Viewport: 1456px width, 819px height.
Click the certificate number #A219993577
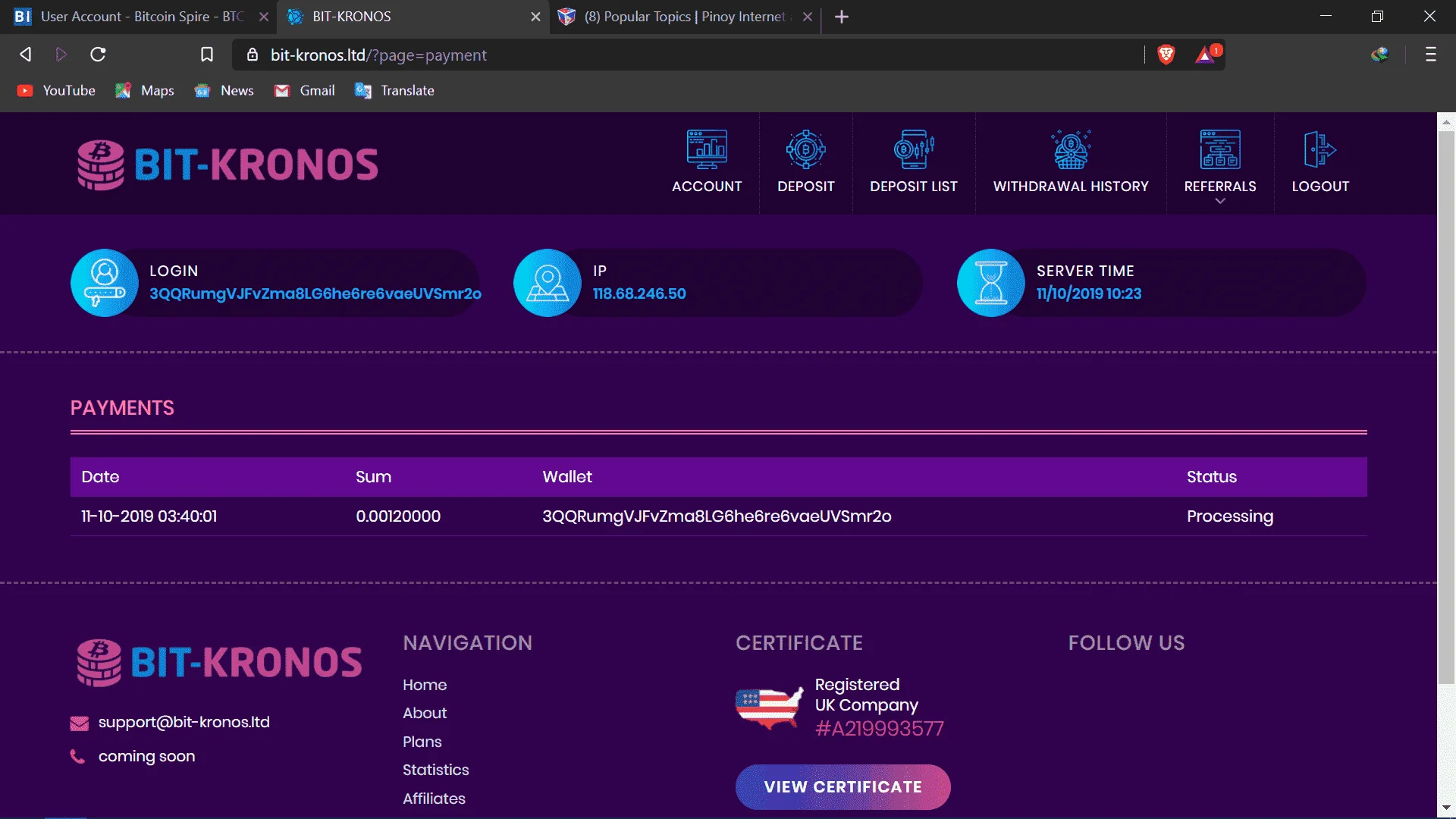pos(880,729)
